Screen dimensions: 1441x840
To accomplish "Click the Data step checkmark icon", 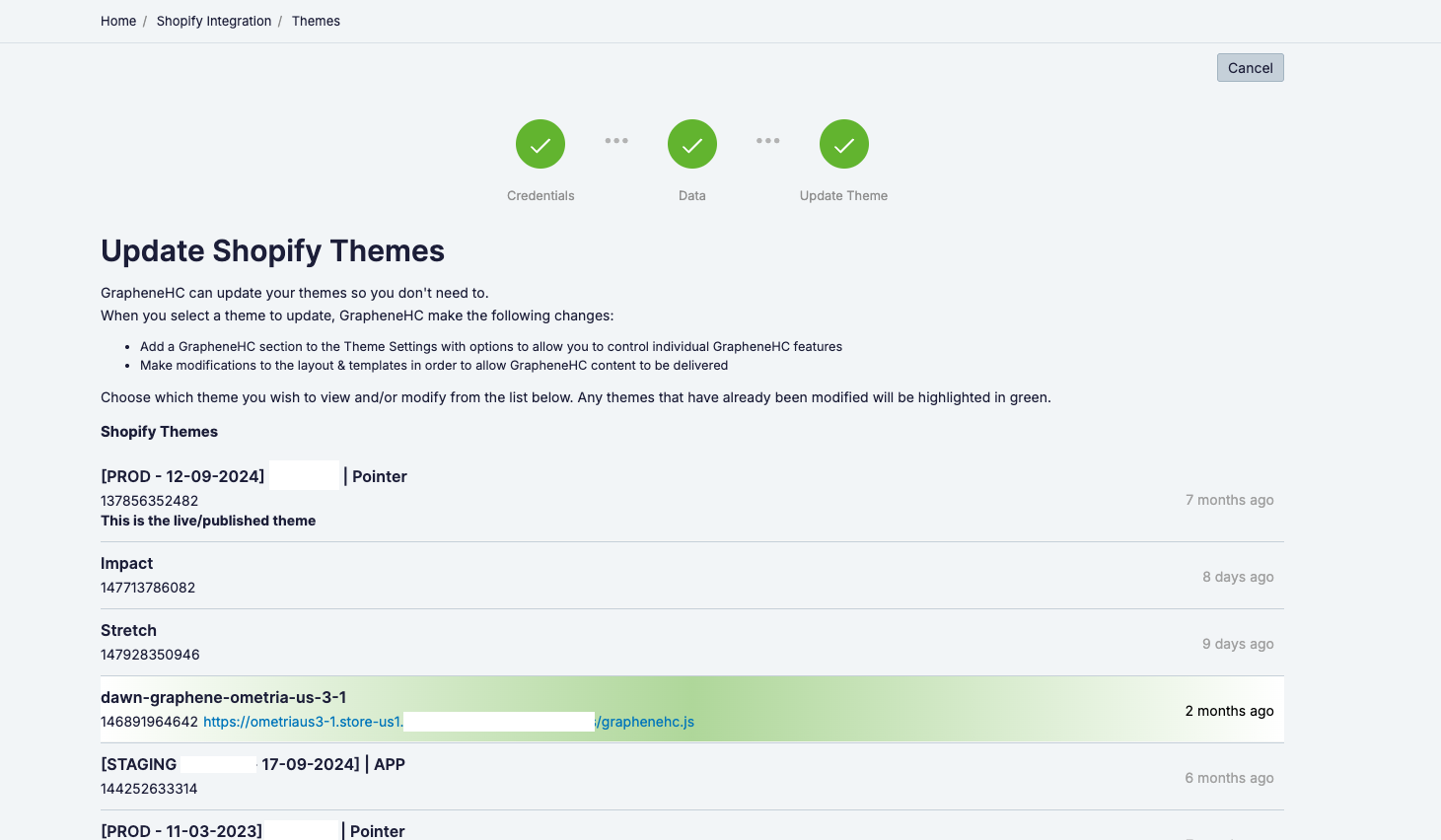I will (692, 145).
